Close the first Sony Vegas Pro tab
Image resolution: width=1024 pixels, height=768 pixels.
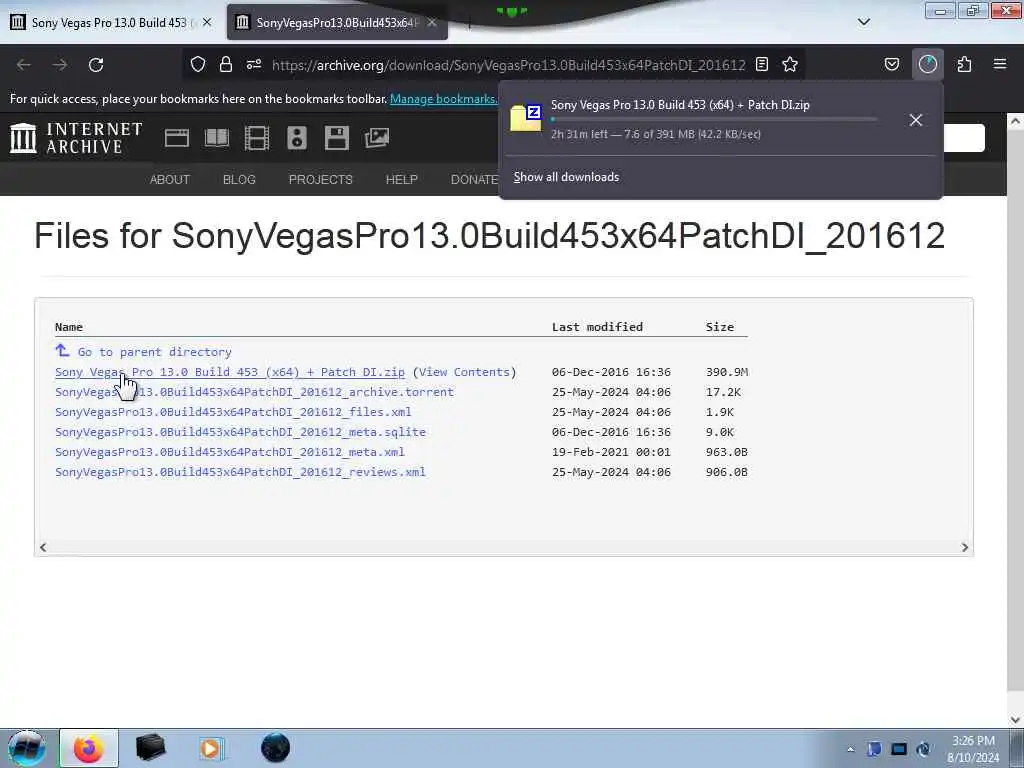point(207,22)
